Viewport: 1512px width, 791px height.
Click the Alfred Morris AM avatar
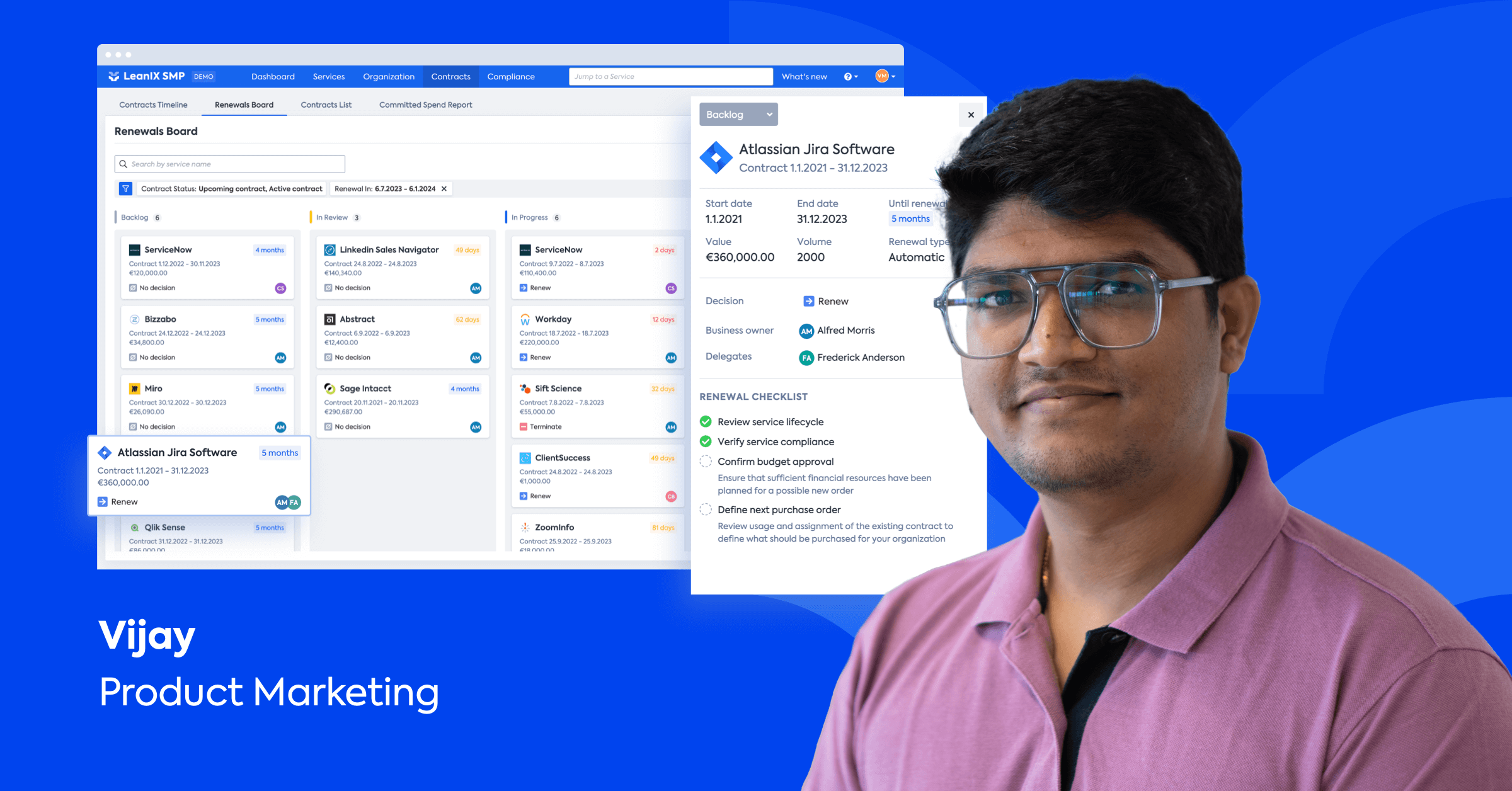pos(806,331)
